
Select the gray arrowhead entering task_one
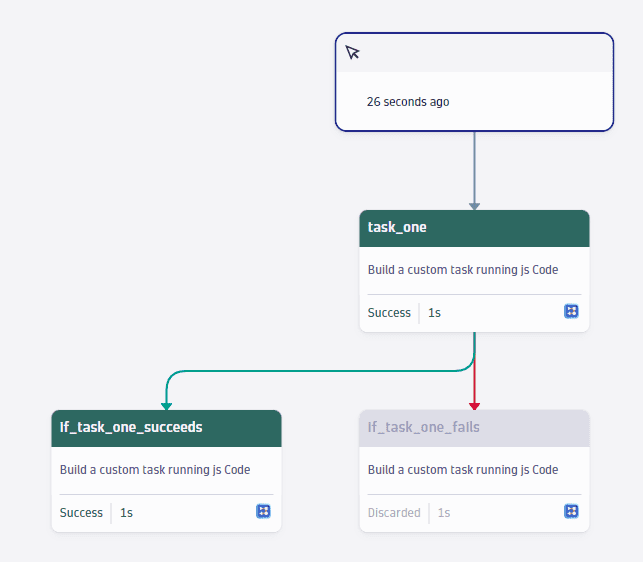pyautogui.click(x=474, y=206)
